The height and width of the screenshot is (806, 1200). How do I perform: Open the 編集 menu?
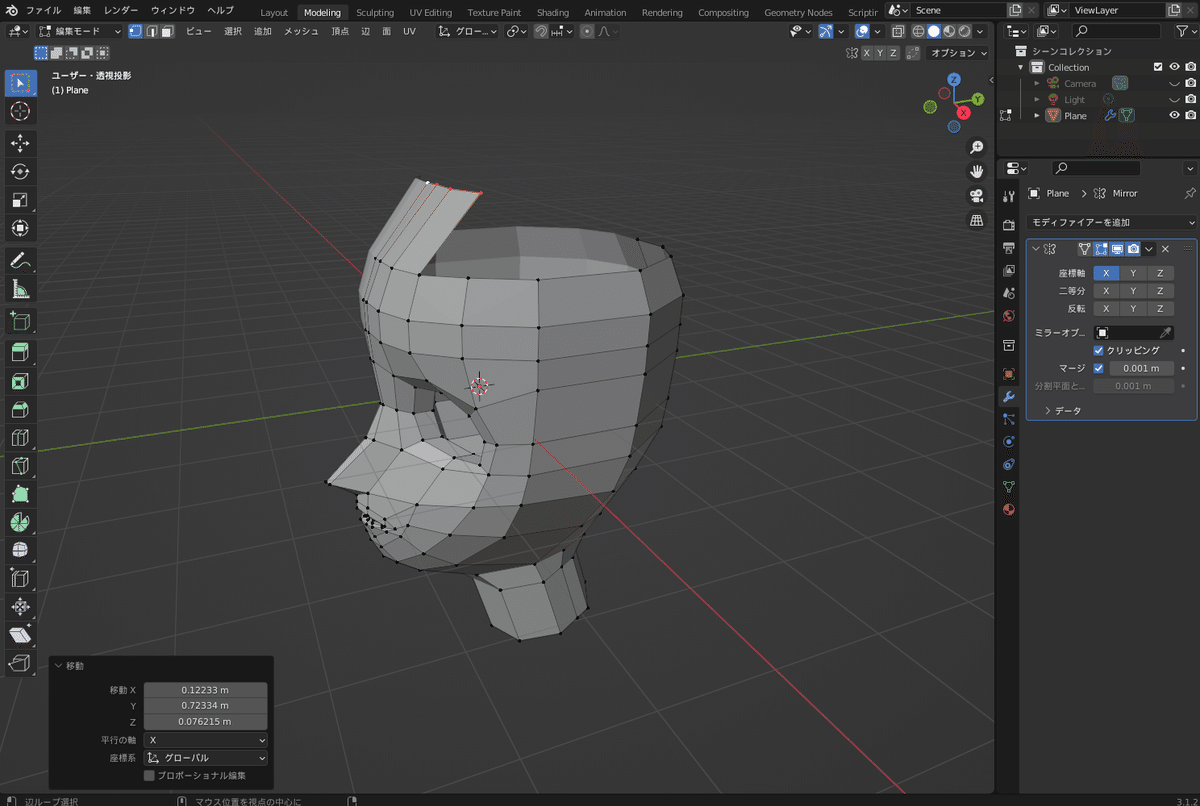click(82, 10)
